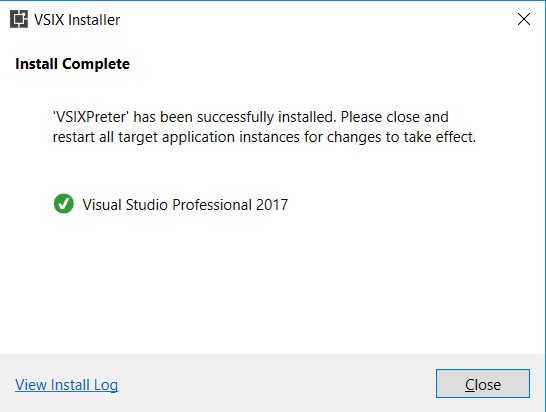Screen dimensions: 546x412
Task: Click the "Please close and" phrase in the message
Action: (x=395, y=117)
